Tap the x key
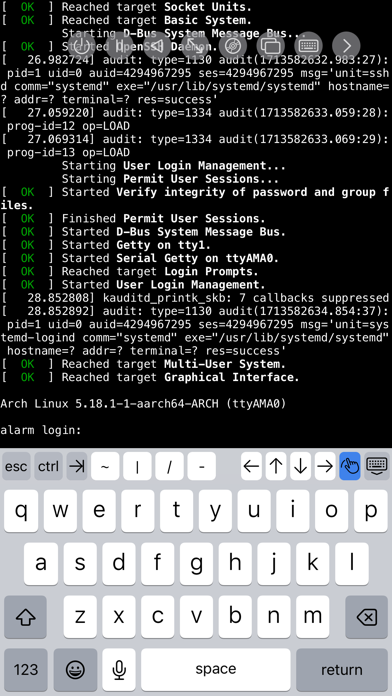Image resolution: width=392 pixels, height=696 pixels. coord(119,617)
